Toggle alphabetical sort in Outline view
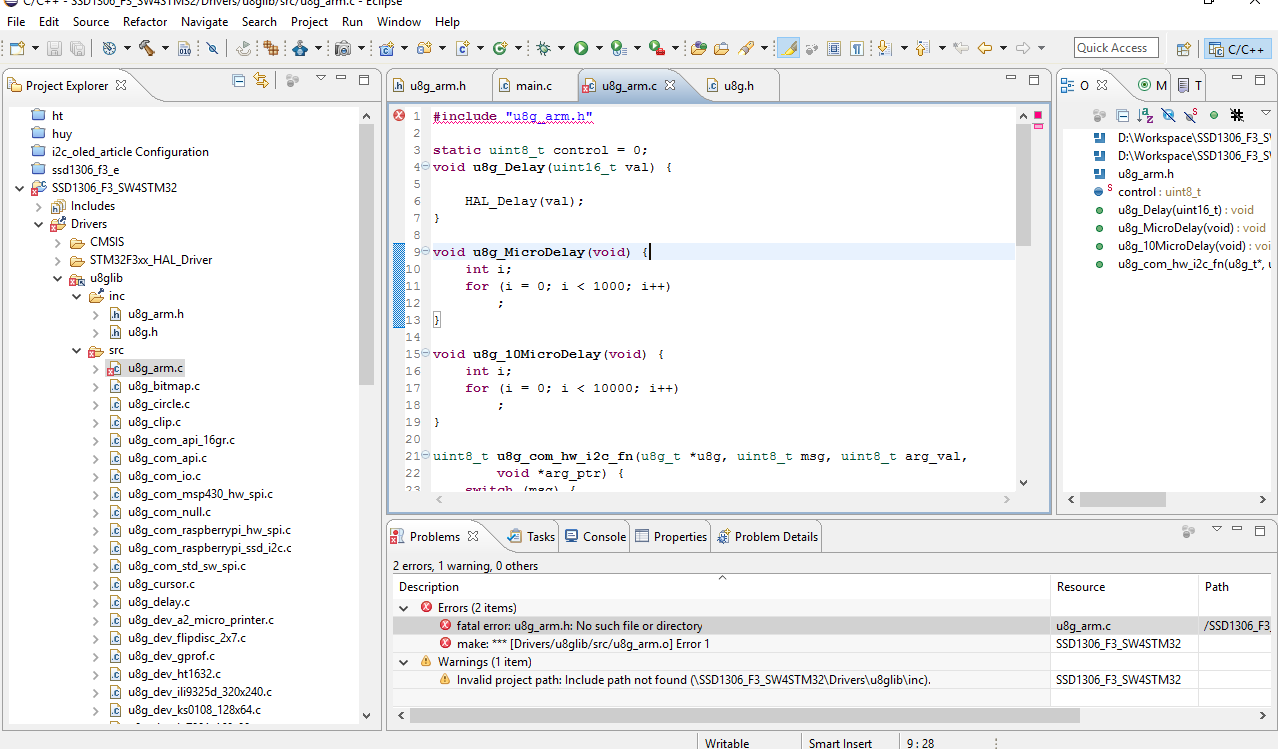This screenshot has height=749, width=1278. tap(1145, 116)
